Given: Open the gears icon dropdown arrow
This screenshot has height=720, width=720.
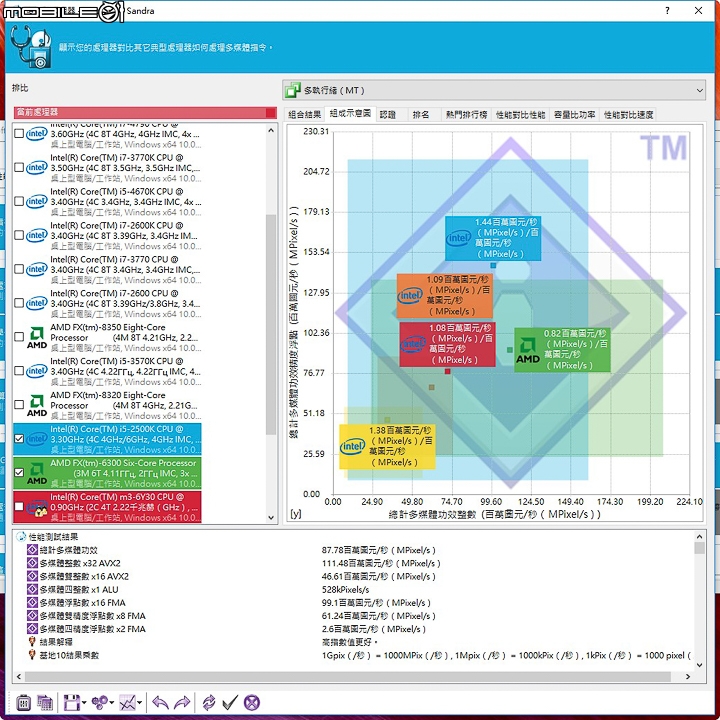Looking at the screenshot, I should pyautogui.click(x=112, y=703).
